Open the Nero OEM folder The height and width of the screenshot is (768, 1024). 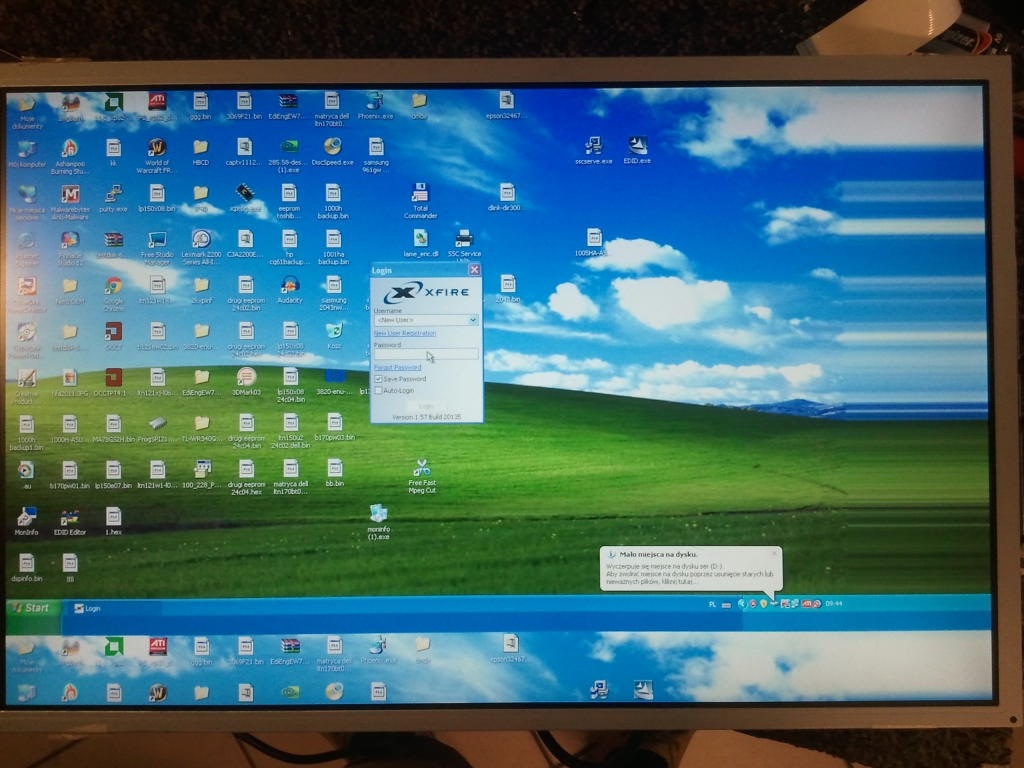70,292
